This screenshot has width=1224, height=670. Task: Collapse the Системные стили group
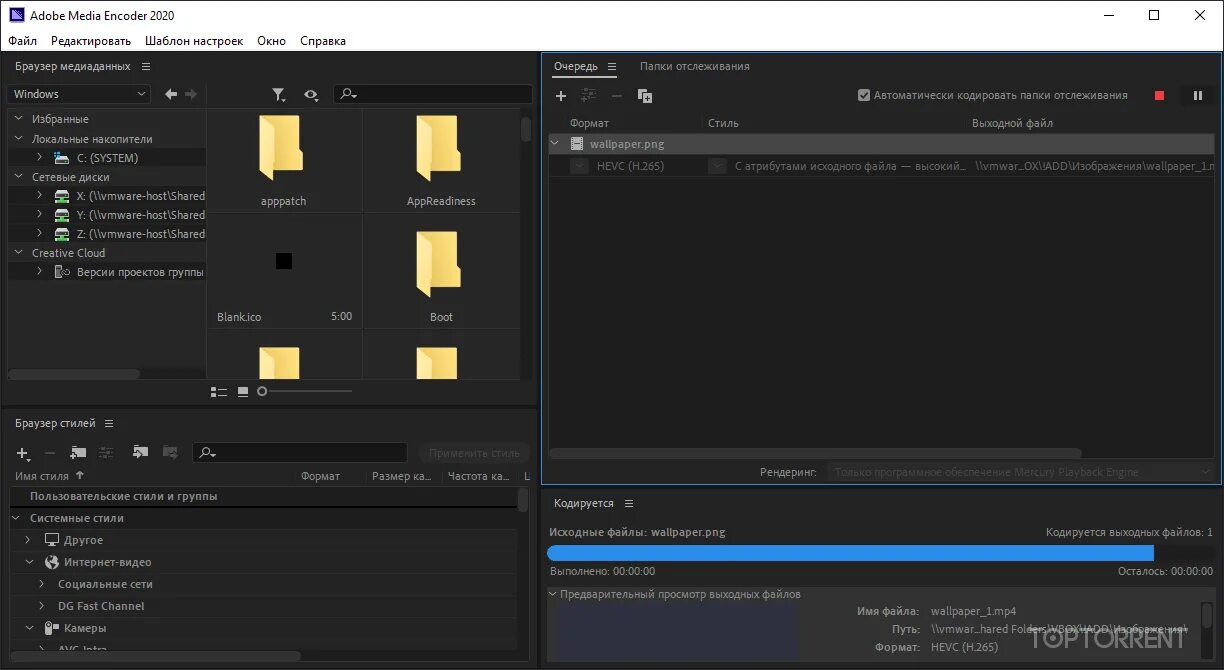tap(16, 518)
